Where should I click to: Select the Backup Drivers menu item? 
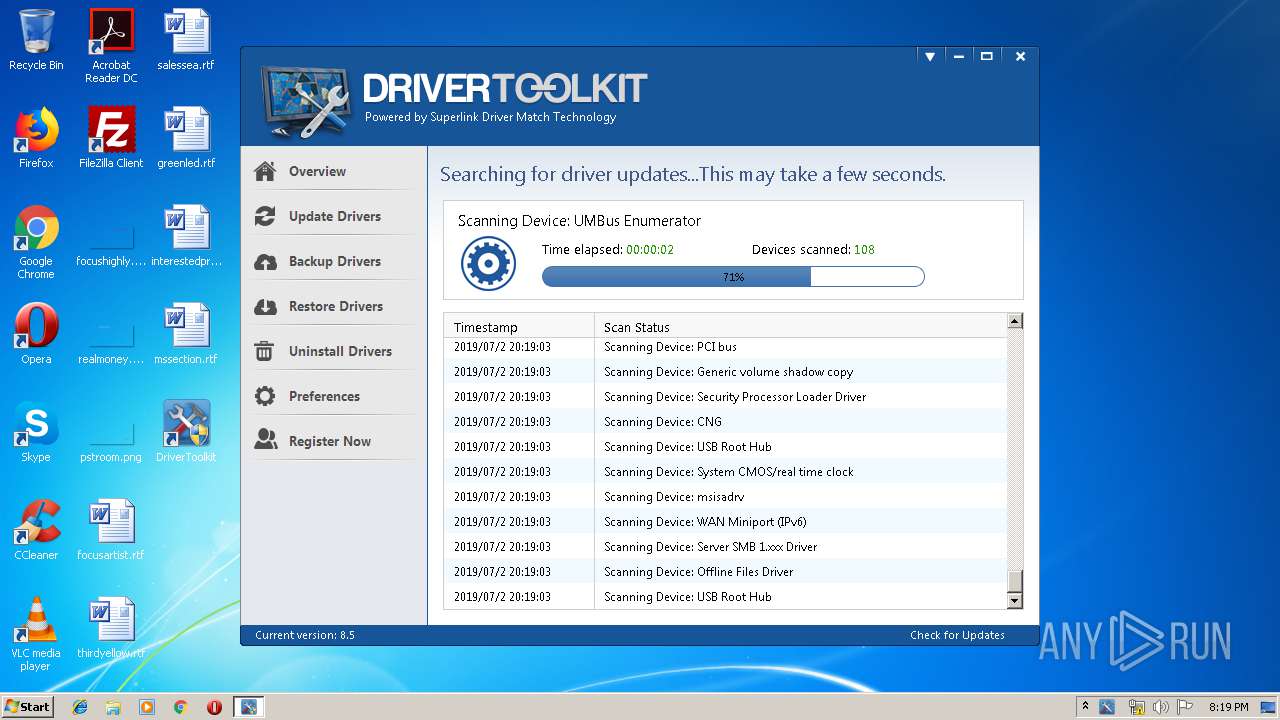(x=333, y=261)
